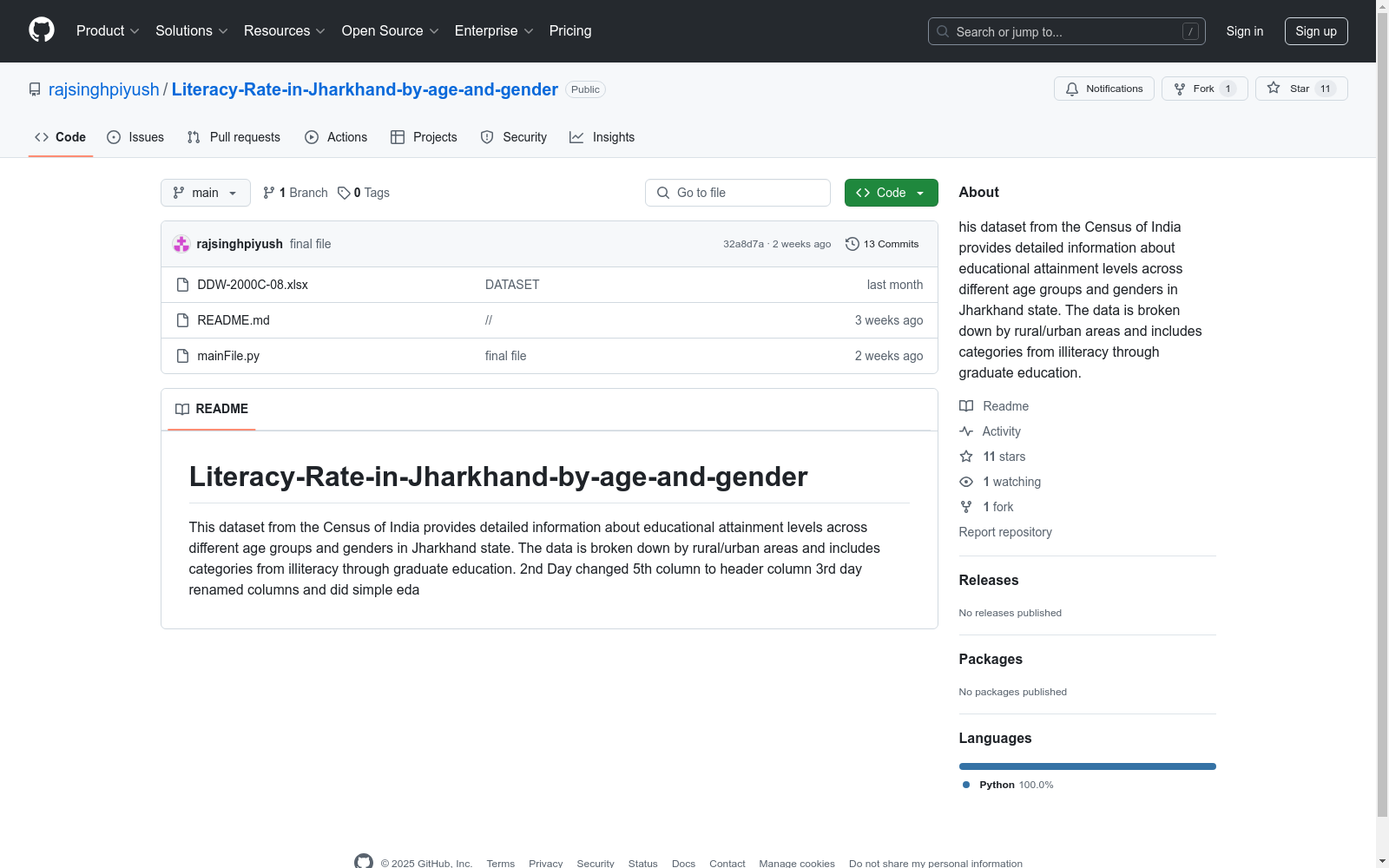1389x868 pixels.
Task: Open the Security tab
Action: tap(514, 137)
